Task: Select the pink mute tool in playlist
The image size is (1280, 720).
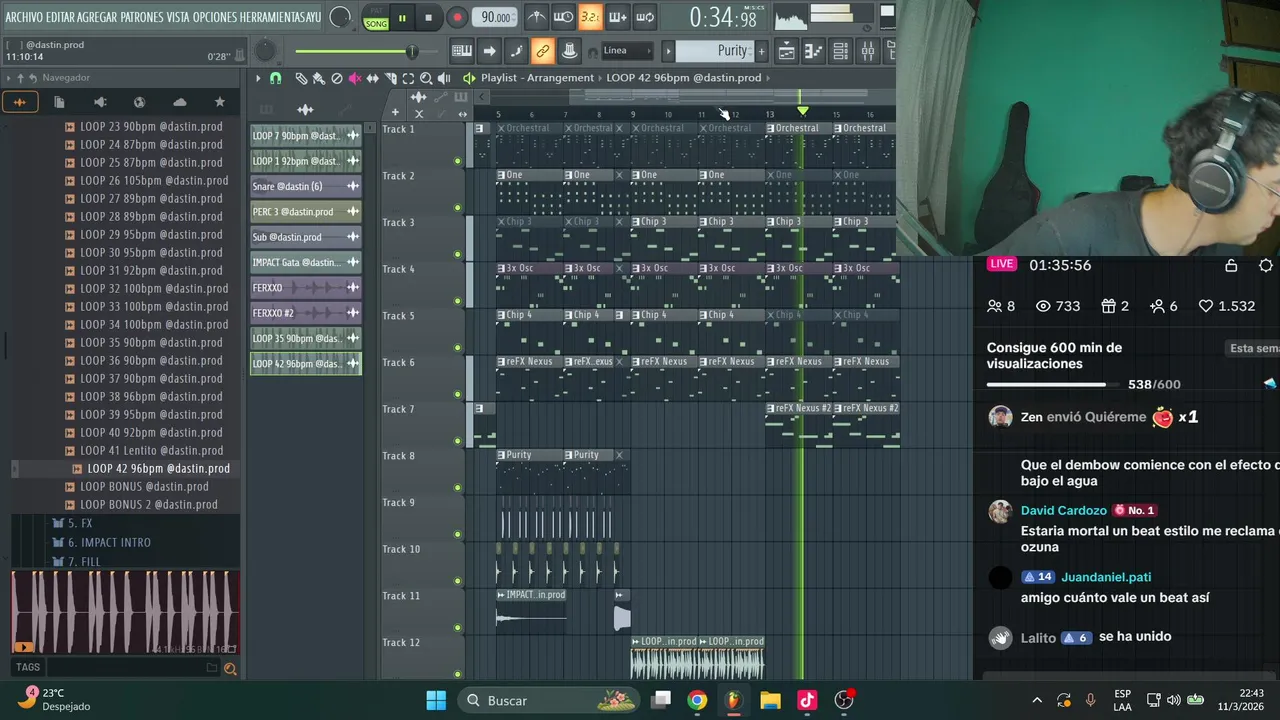Action: tap(354, 78)
